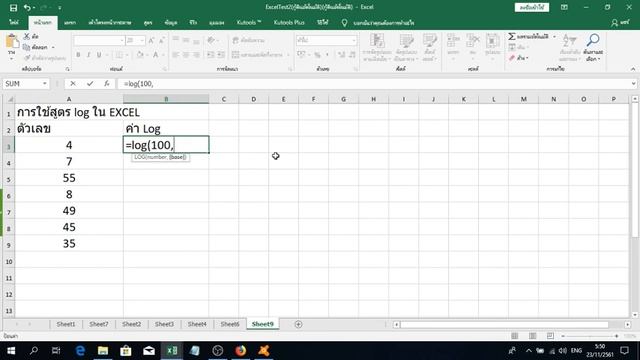Click the Fill Color paint bucket

tap(140, 55)
